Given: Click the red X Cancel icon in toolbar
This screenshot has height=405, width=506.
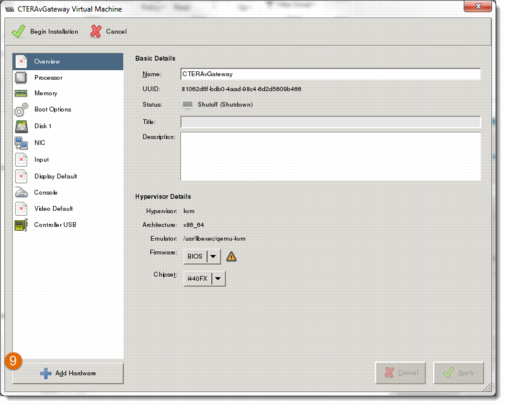Looking at the screenshot, I should click(x=96, y=31).
